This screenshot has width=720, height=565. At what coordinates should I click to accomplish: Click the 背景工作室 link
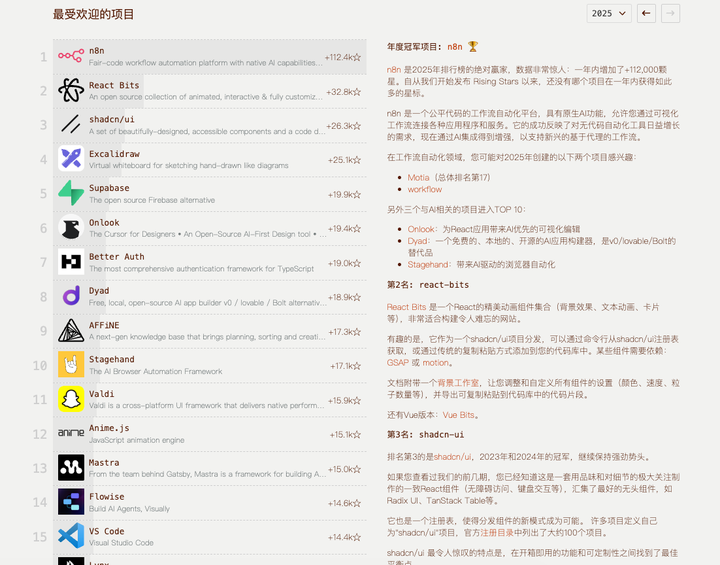458,383
